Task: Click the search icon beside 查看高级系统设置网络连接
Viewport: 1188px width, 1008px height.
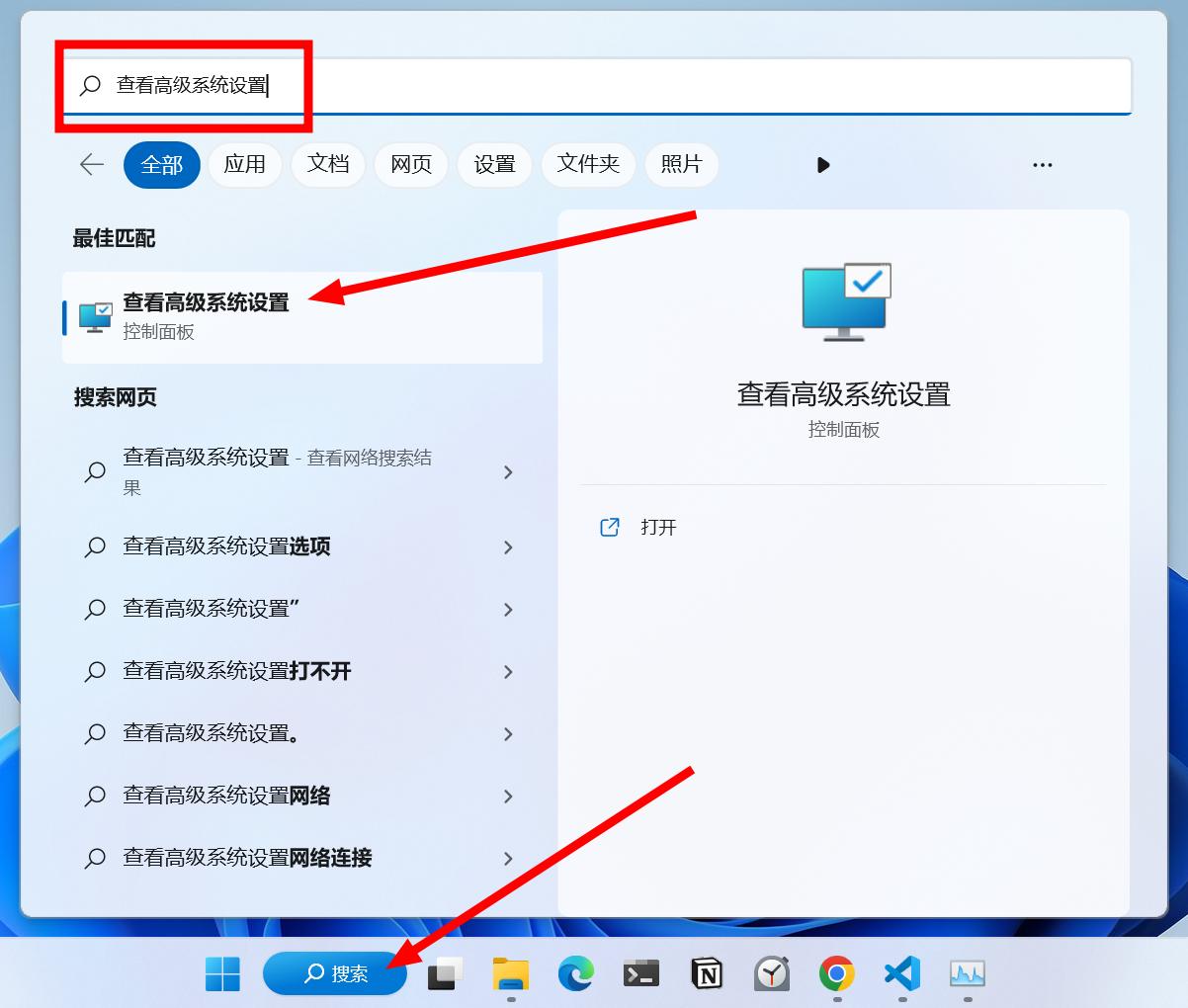Action: tap(95, 859)
